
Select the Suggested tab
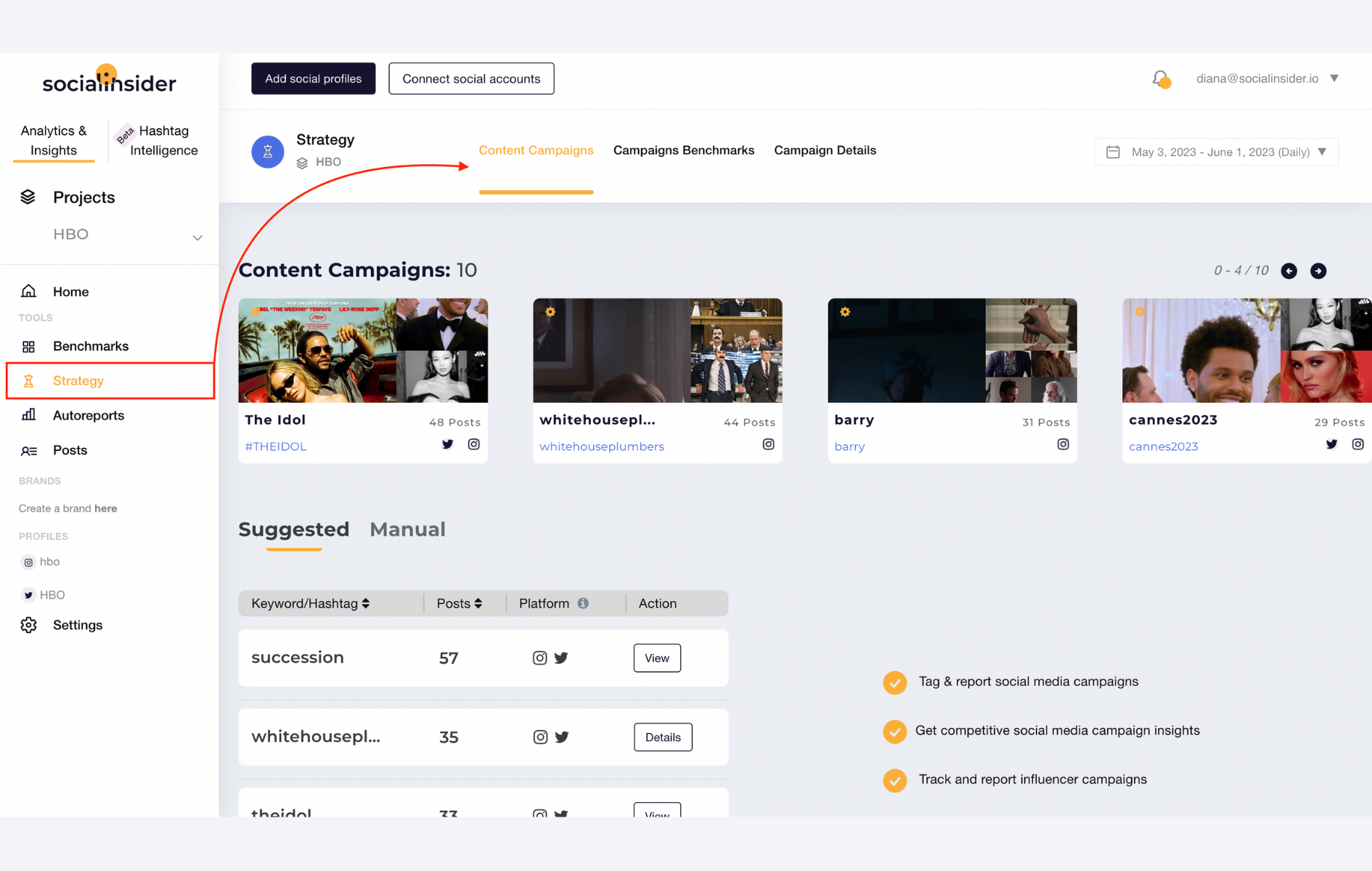[294, 529]
